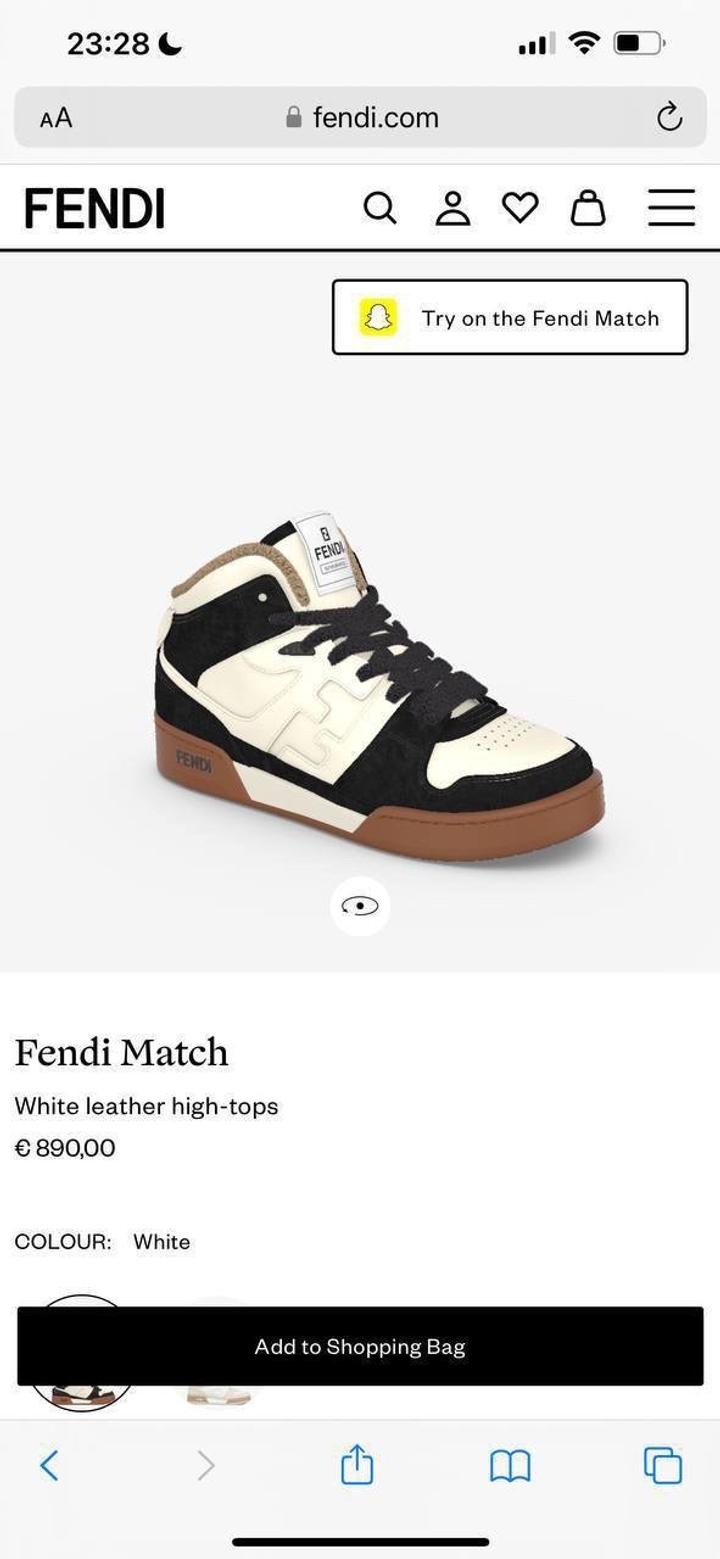Screen dimensions: 720x1559
Task: Open the wishlist heart icon
Action: click(x=519, y=208)
